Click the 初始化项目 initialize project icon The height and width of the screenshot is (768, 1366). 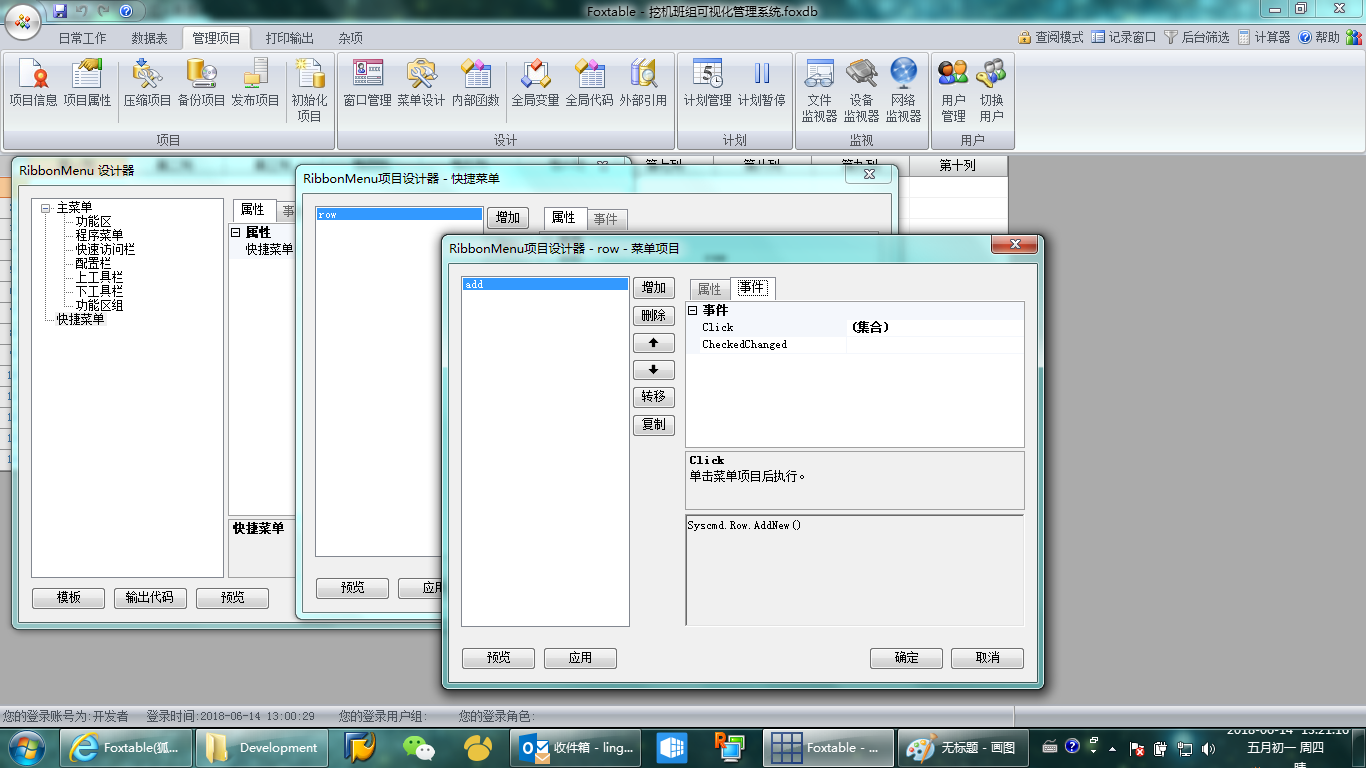coord(309,90)
